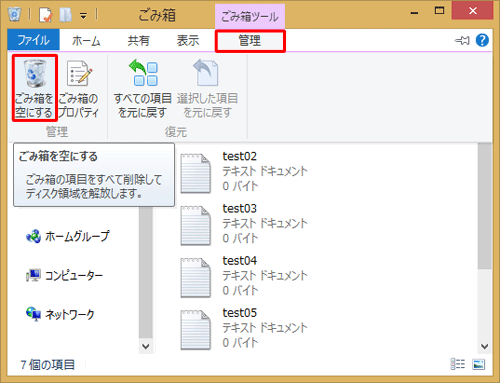Switch to the 表示 ribbon tab
The width and height of the screenshot is (500, 383).
tap(188, 41)
